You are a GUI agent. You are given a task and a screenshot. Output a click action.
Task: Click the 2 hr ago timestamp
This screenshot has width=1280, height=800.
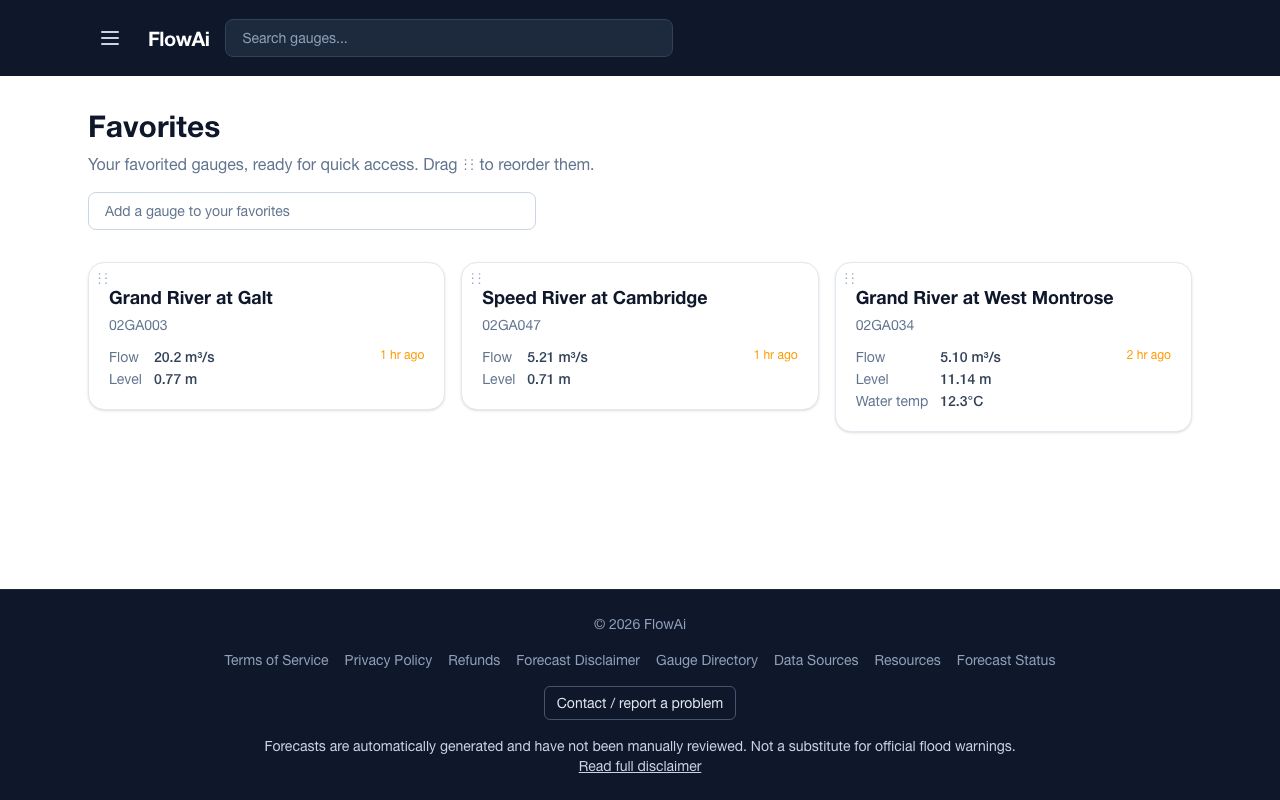click(1149, 355)
